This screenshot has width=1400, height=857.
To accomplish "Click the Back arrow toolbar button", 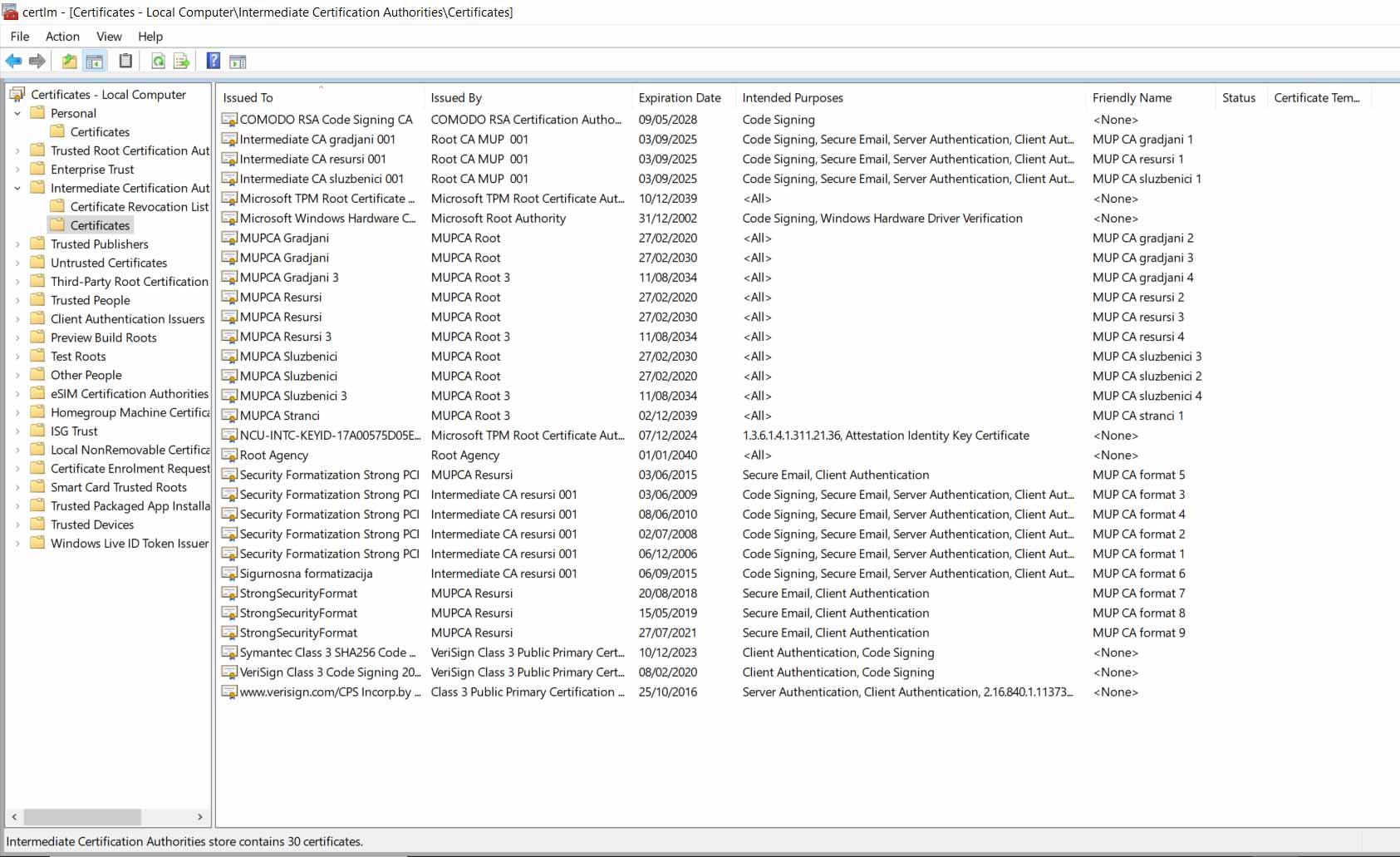I will click(x=13, y=61).
